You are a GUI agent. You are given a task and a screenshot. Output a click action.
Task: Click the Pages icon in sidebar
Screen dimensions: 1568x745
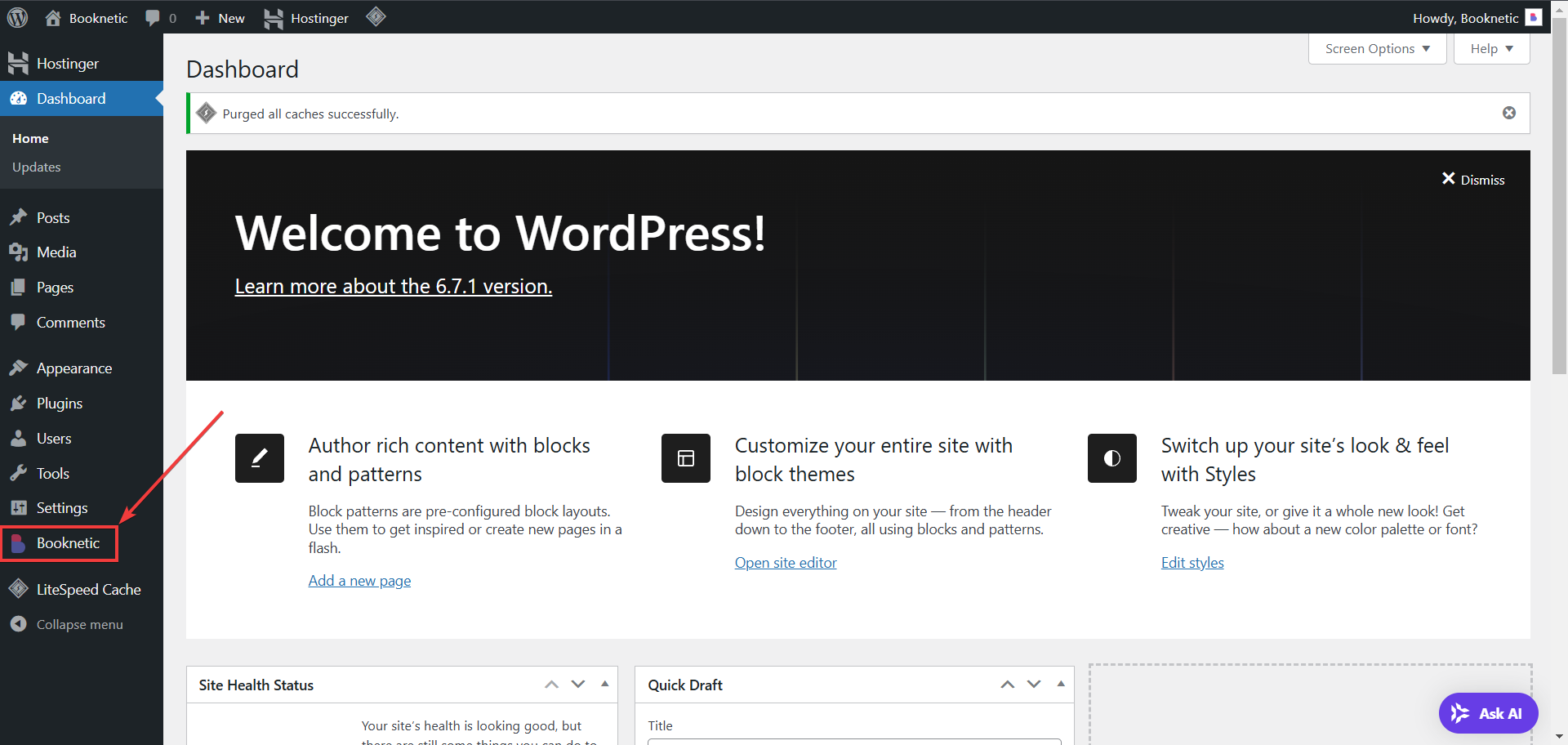click(x=18, y=288)
